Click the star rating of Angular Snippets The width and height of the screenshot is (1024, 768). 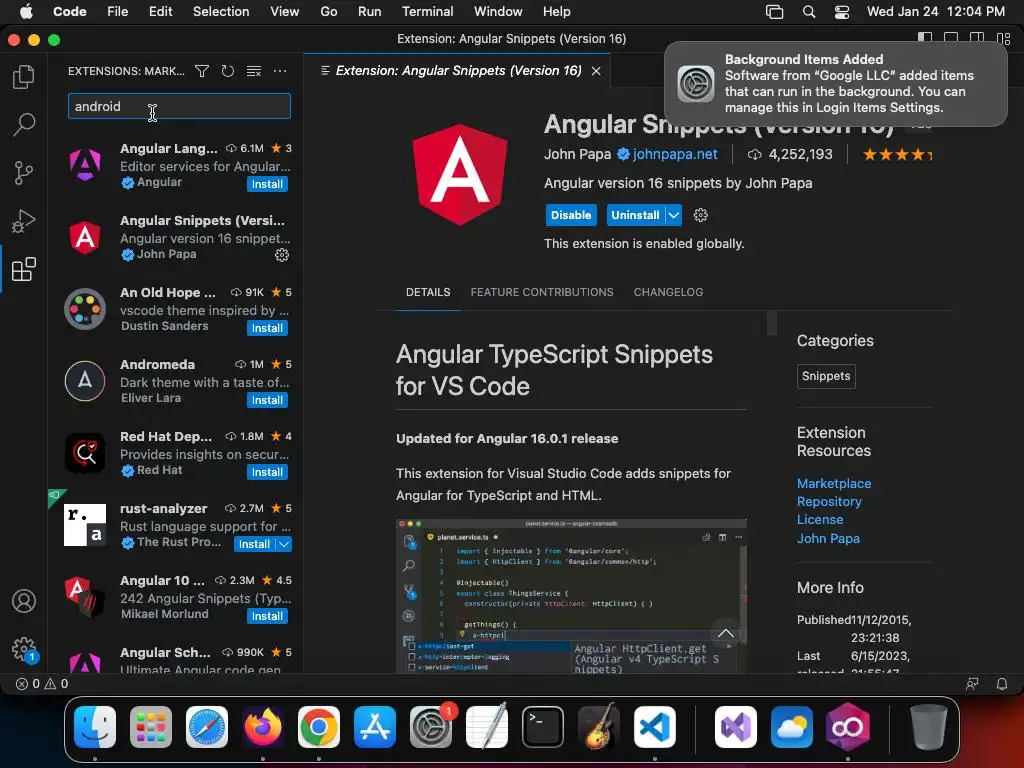click(x=897, y=155)
